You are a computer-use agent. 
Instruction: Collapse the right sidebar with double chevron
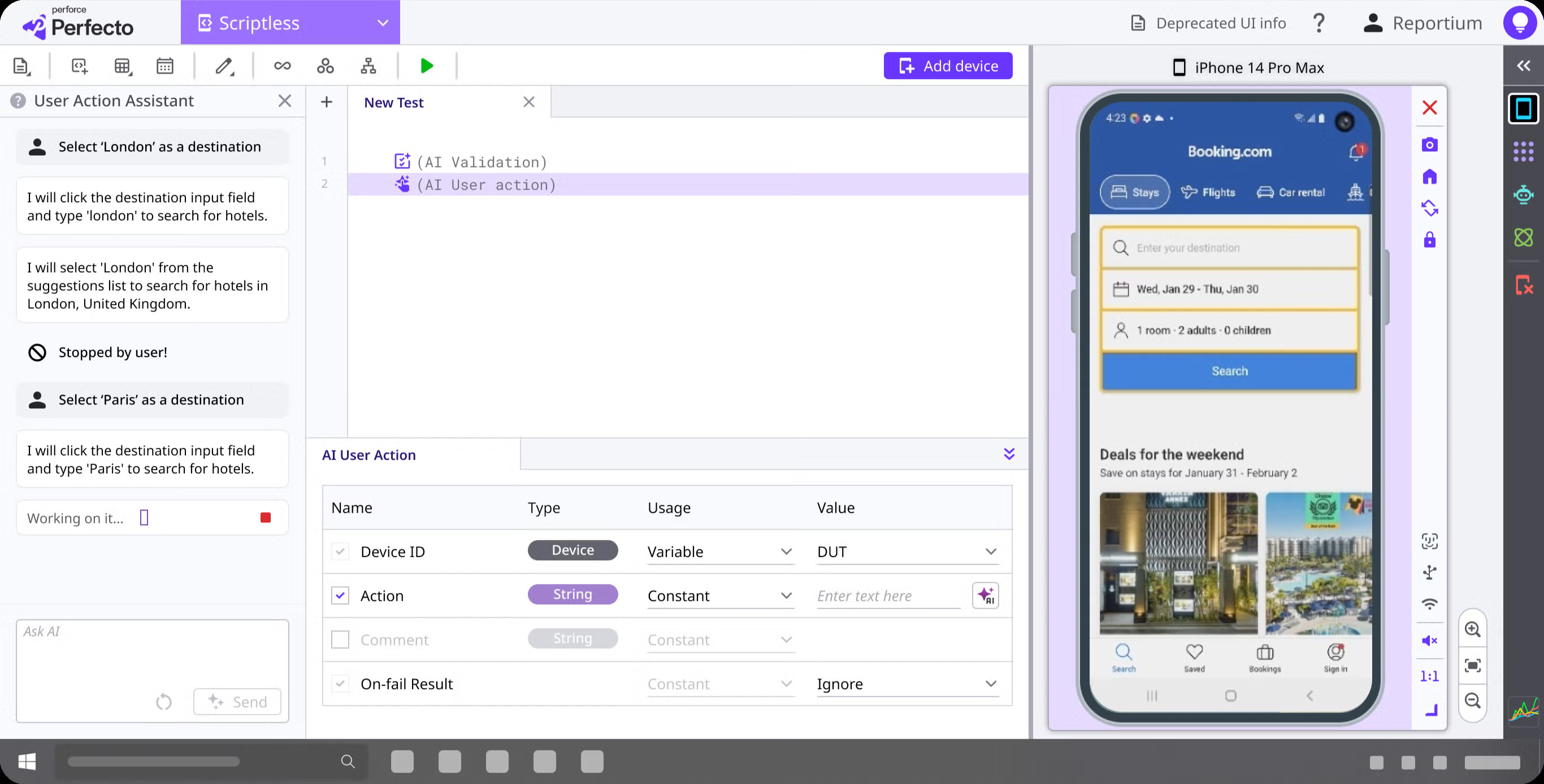click(x=1523, y=66)
